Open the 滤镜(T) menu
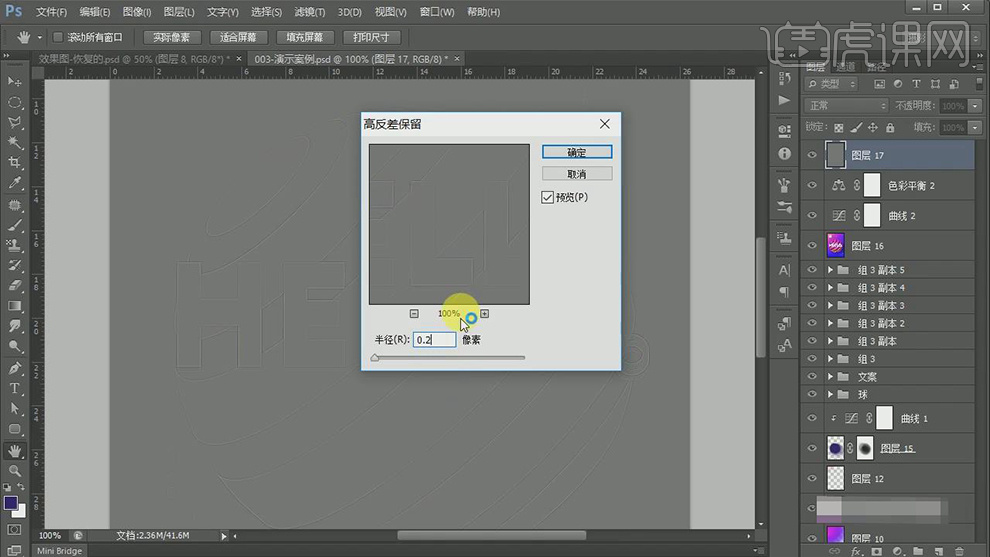 click(x=310, y=12)
